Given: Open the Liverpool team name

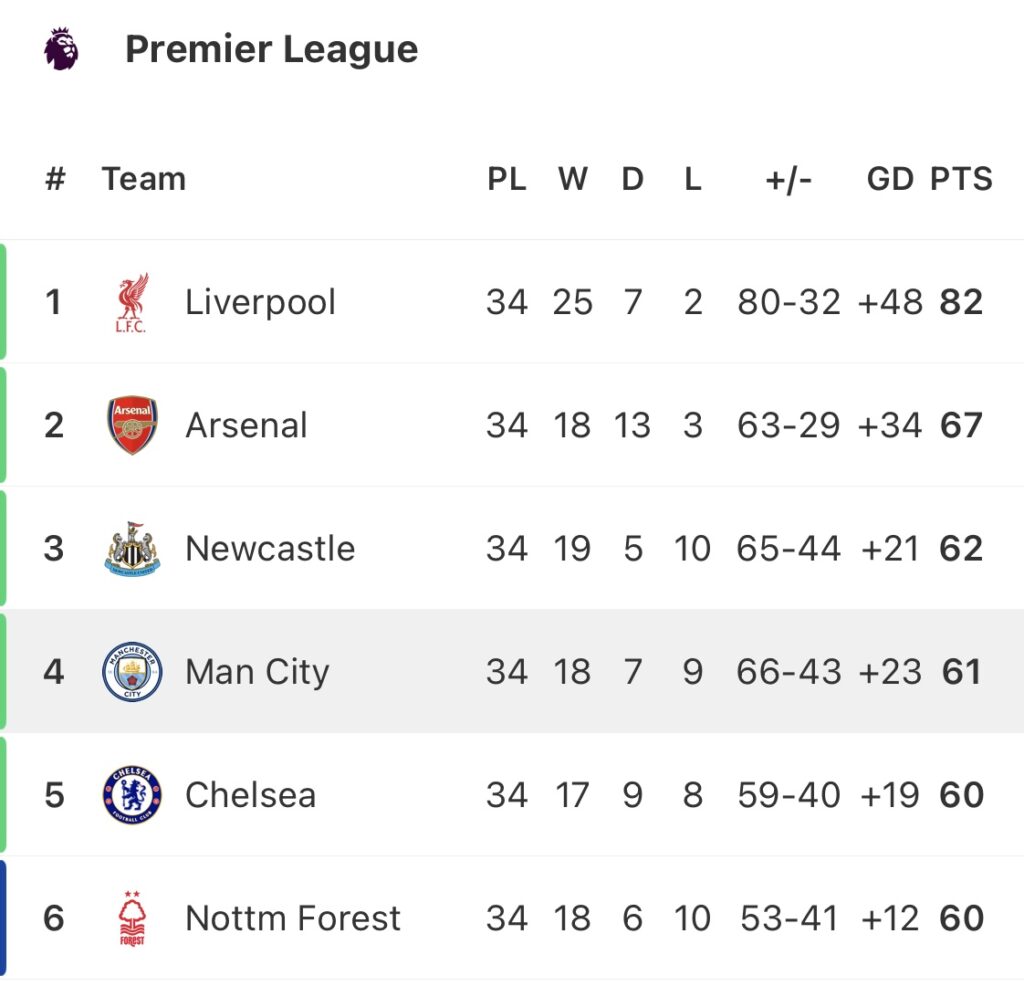Looking at the screenshot, I should coord(261,302).
